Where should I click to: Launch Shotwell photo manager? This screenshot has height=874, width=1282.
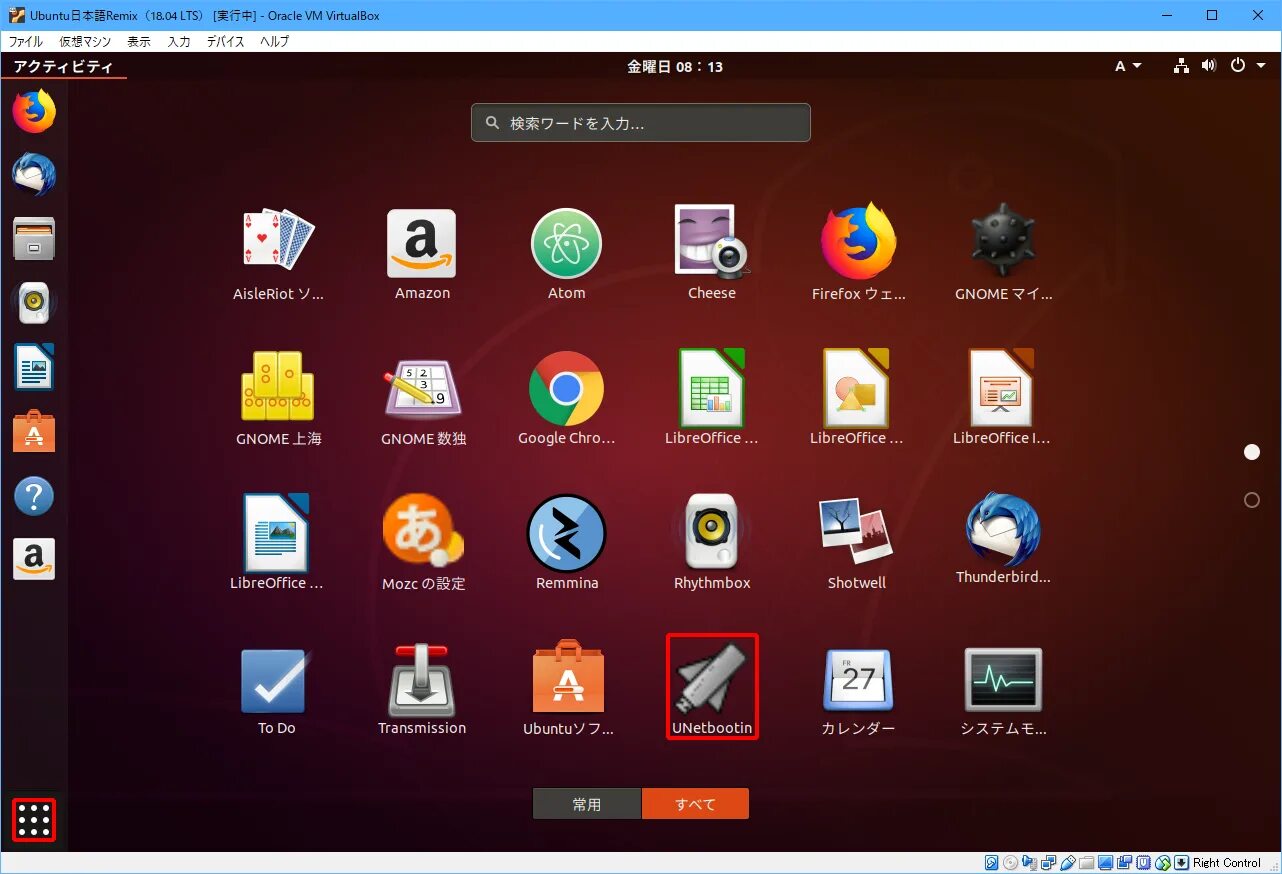[x=856, y=542]
